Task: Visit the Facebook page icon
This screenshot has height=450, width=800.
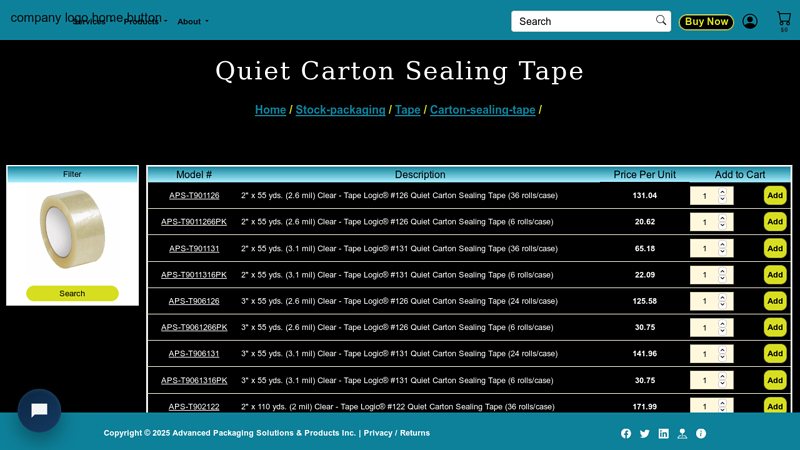Action: (x=626, y=434)
